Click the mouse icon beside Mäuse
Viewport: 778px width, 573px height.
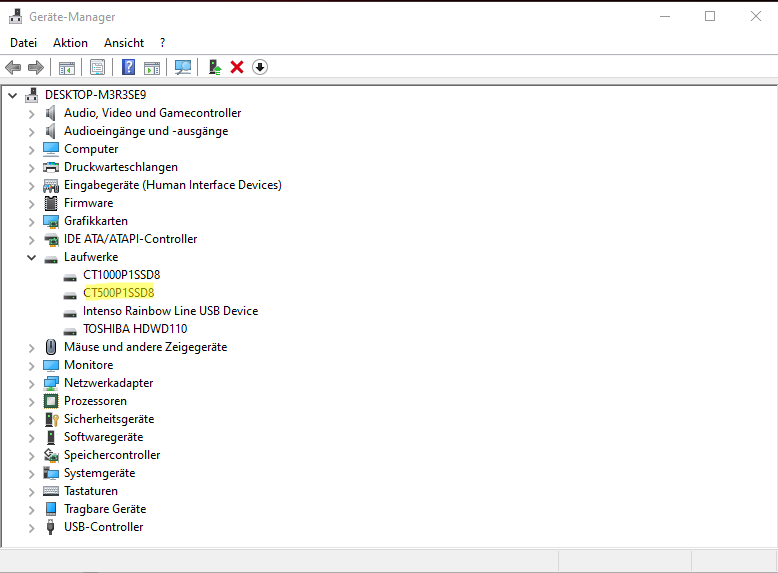click(51, 347)
